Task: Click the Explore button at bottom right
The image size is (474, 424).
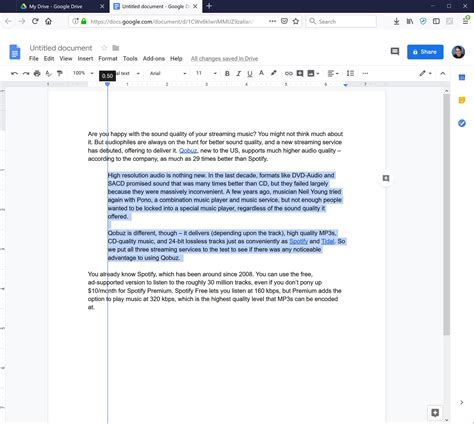Action: [435, 413]
